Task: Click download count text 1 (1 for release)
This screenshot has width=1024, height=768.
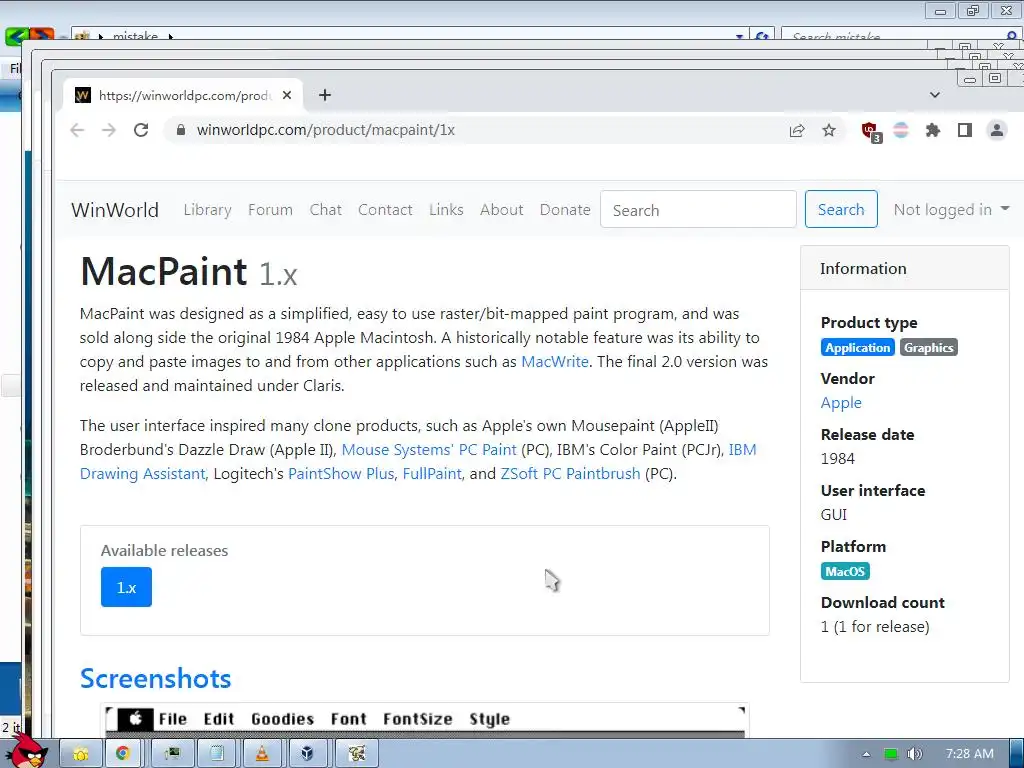Action: (x=875, y=627)
